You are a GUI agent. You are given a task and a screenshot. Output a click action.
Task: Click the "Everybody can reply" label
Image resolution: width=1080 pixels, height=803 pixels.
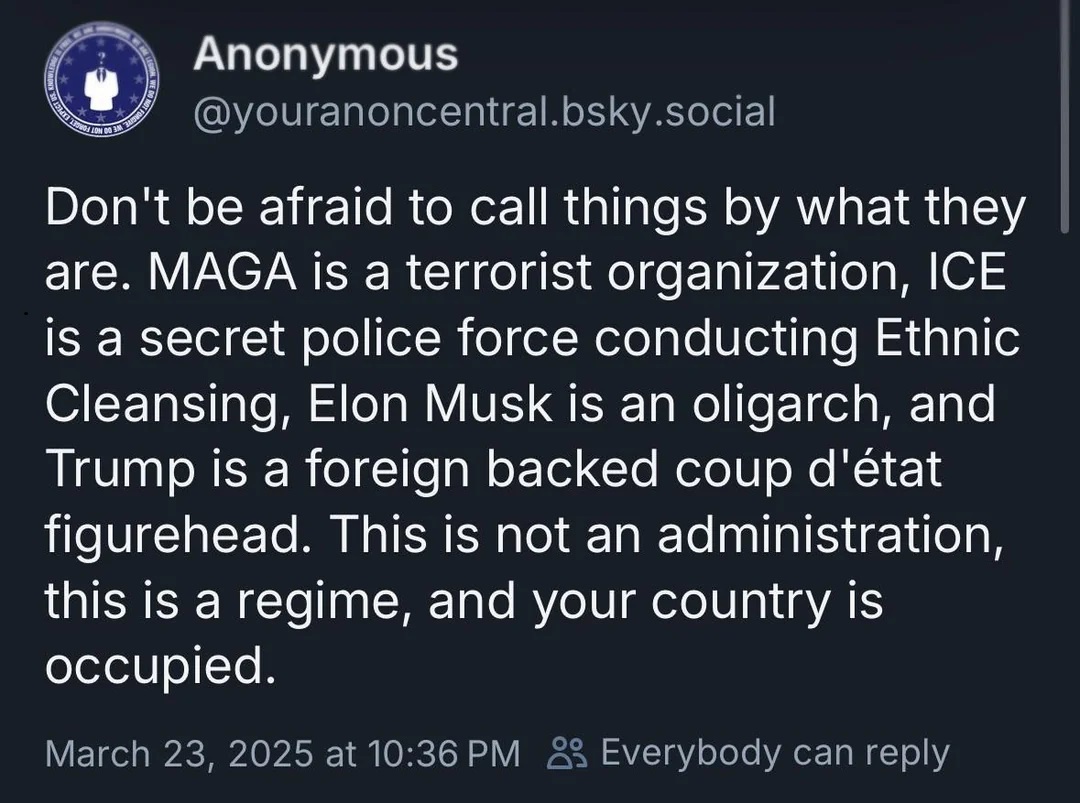(774, 752)
